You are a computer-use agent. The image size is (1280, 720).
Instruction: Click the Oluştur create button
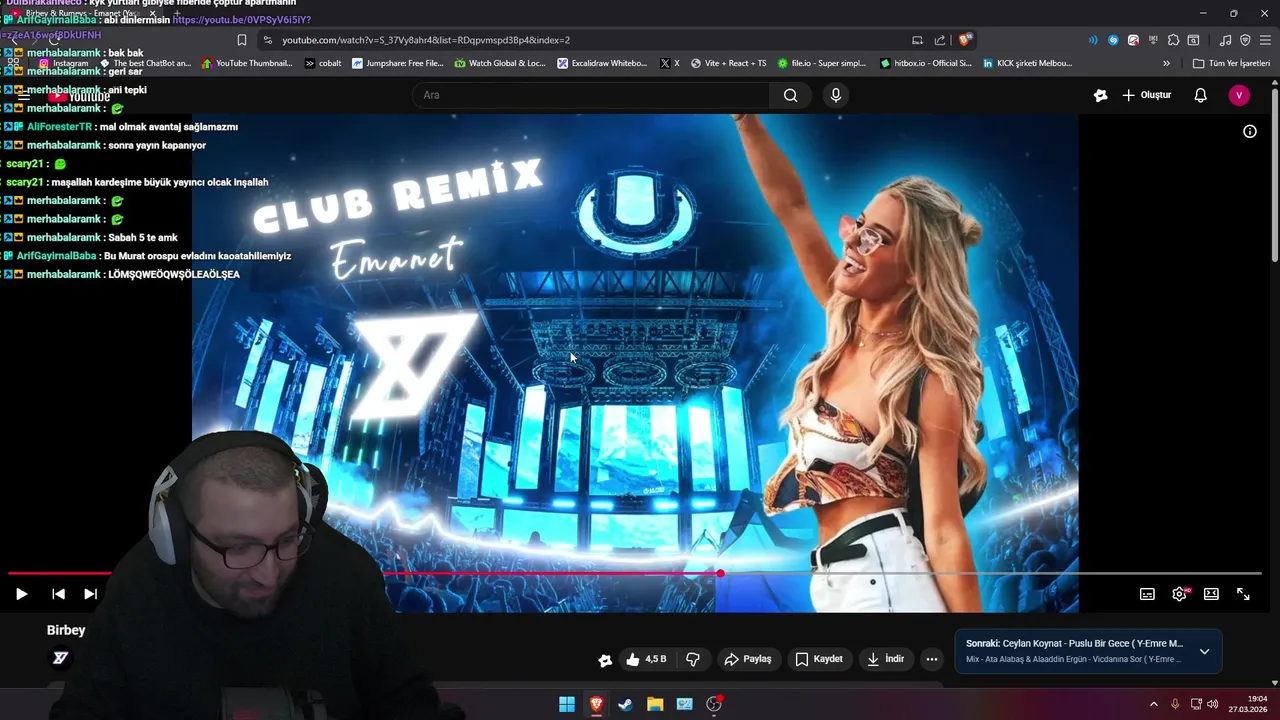[1146, 95]
